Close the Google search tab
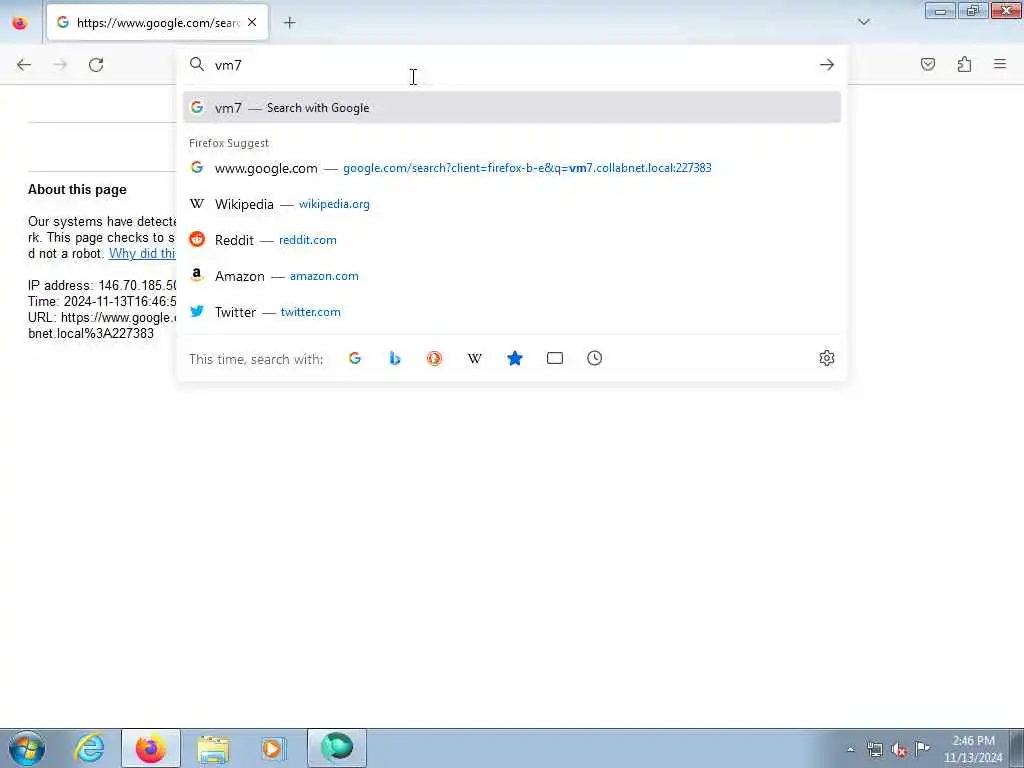The width and height of the screenshot is (1024, 768). pyautogui.click(x=252, y=22)
